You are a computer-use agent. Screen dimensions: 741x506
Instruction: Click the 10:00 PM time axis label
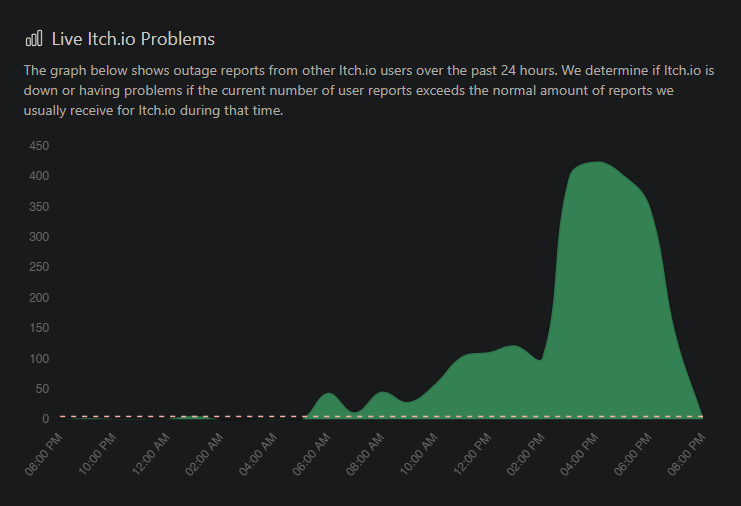click(x=97, y=451)
